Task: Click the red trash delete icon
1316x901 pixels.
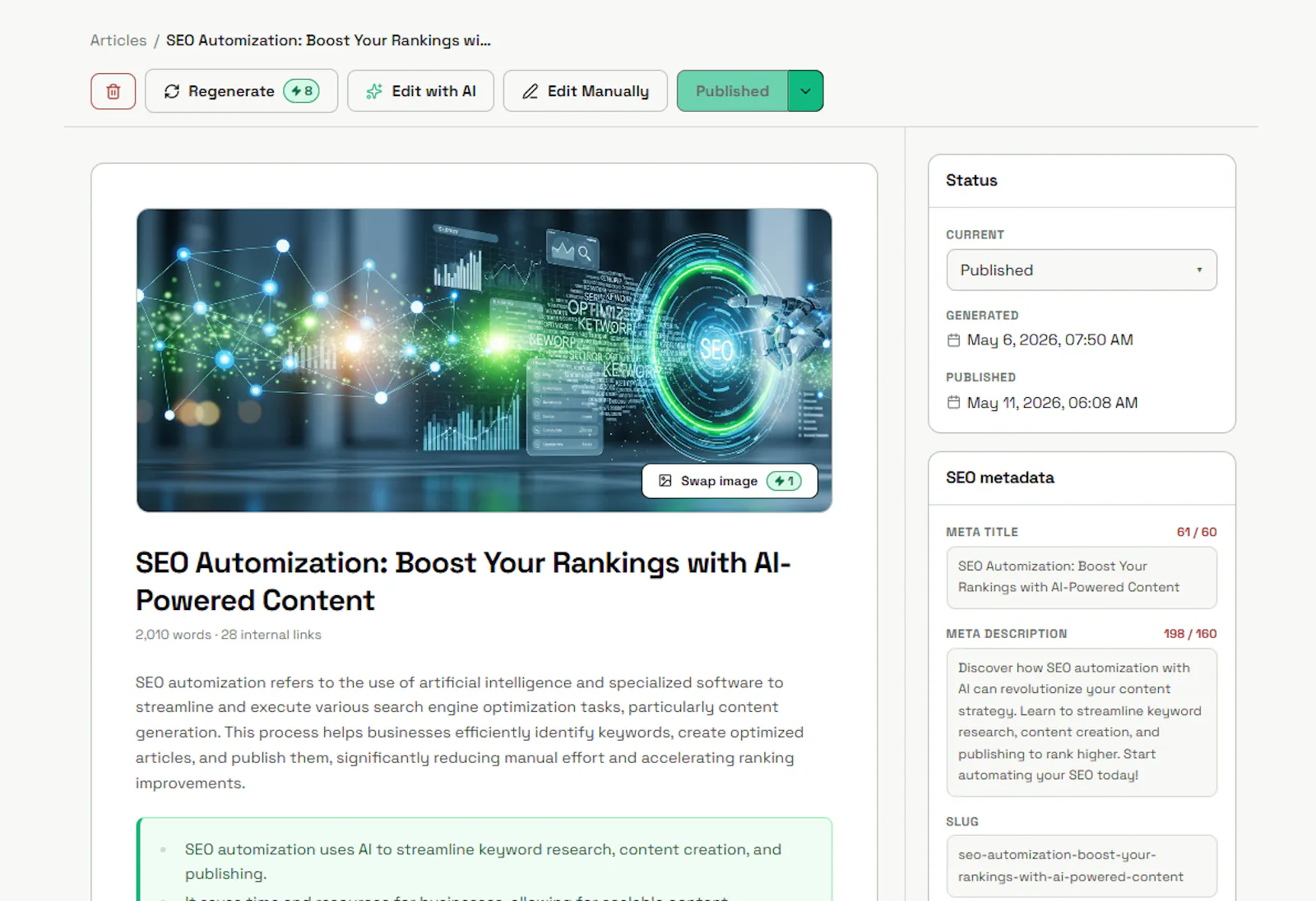Action: click(114, 91)
